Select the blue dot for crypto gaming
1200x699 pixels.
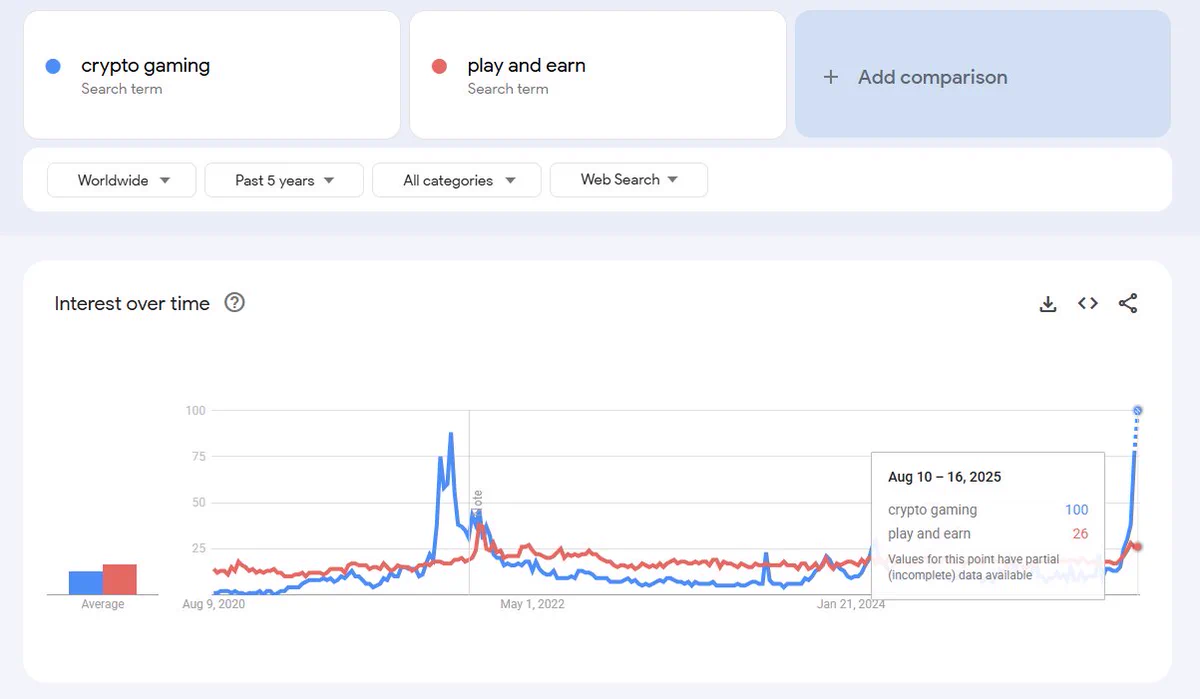click(x=53, y=66)
